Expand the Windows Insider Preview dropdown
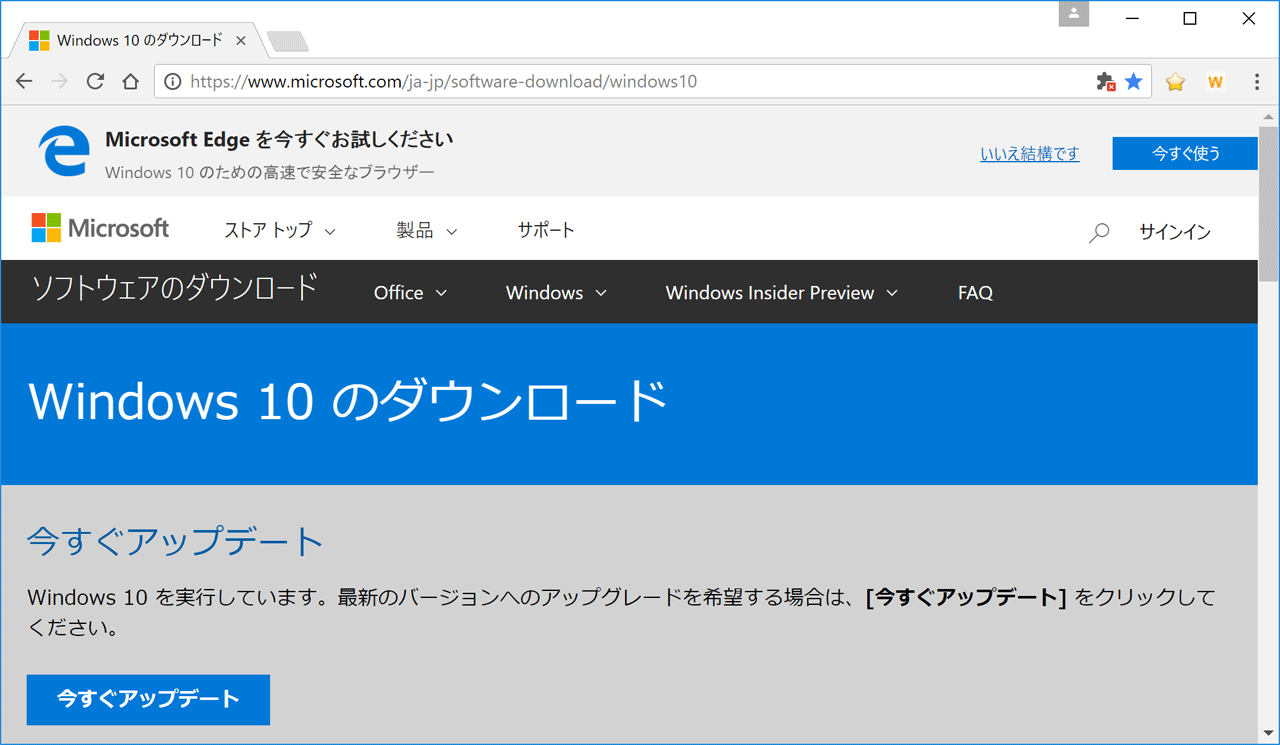The height and width of the screenshot is (745, 1280). coord(782,293)
